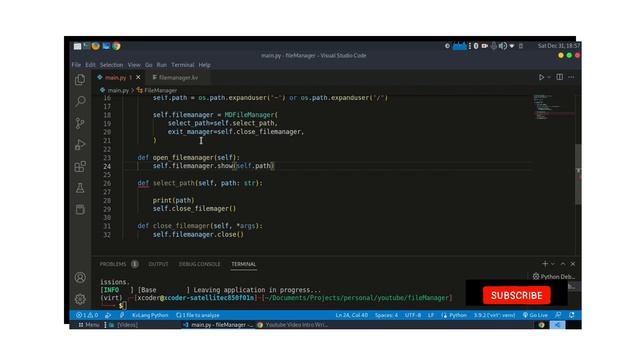The image size is (640, 360).
Task: Run the Python file with play button
Action: 541,77
